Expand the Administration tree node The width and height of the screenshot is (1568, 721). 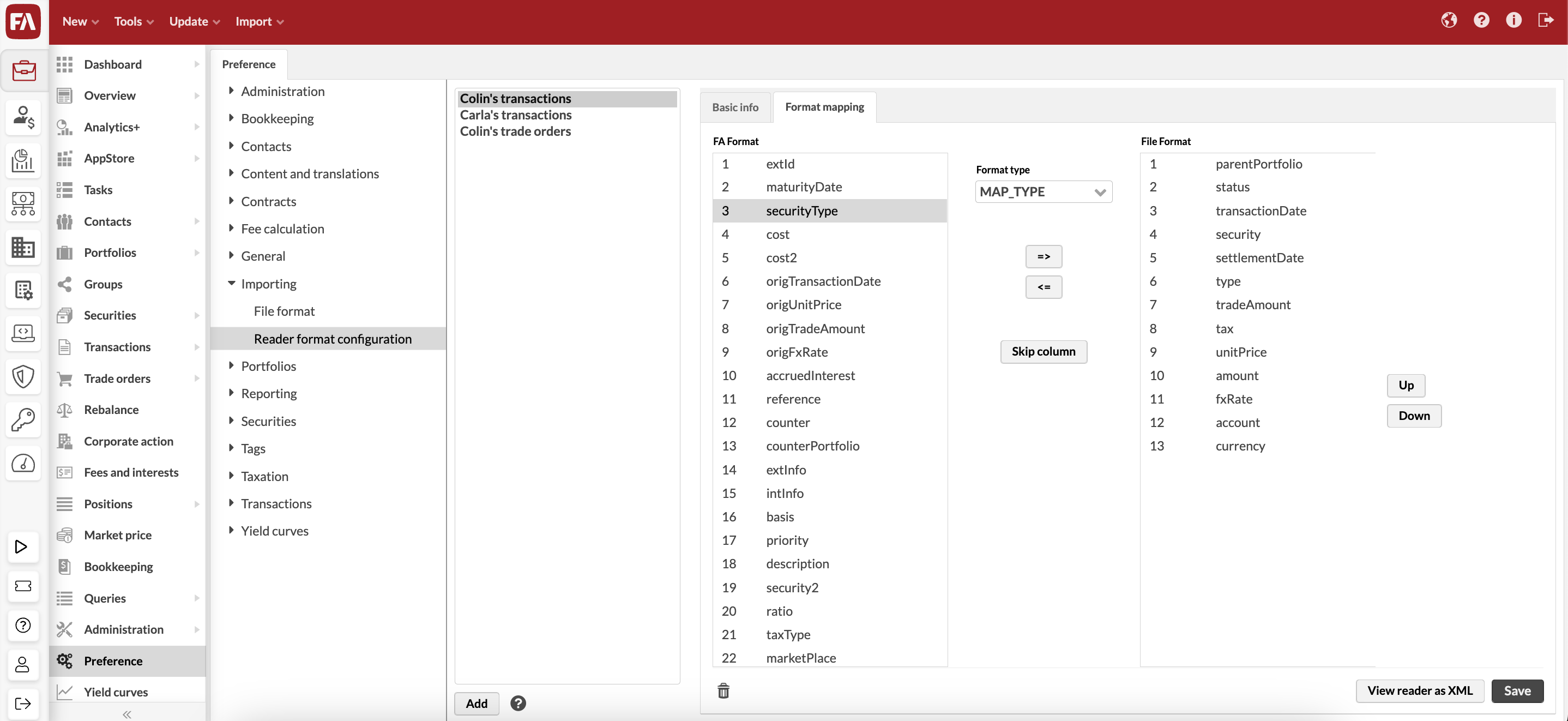point(231,91)
